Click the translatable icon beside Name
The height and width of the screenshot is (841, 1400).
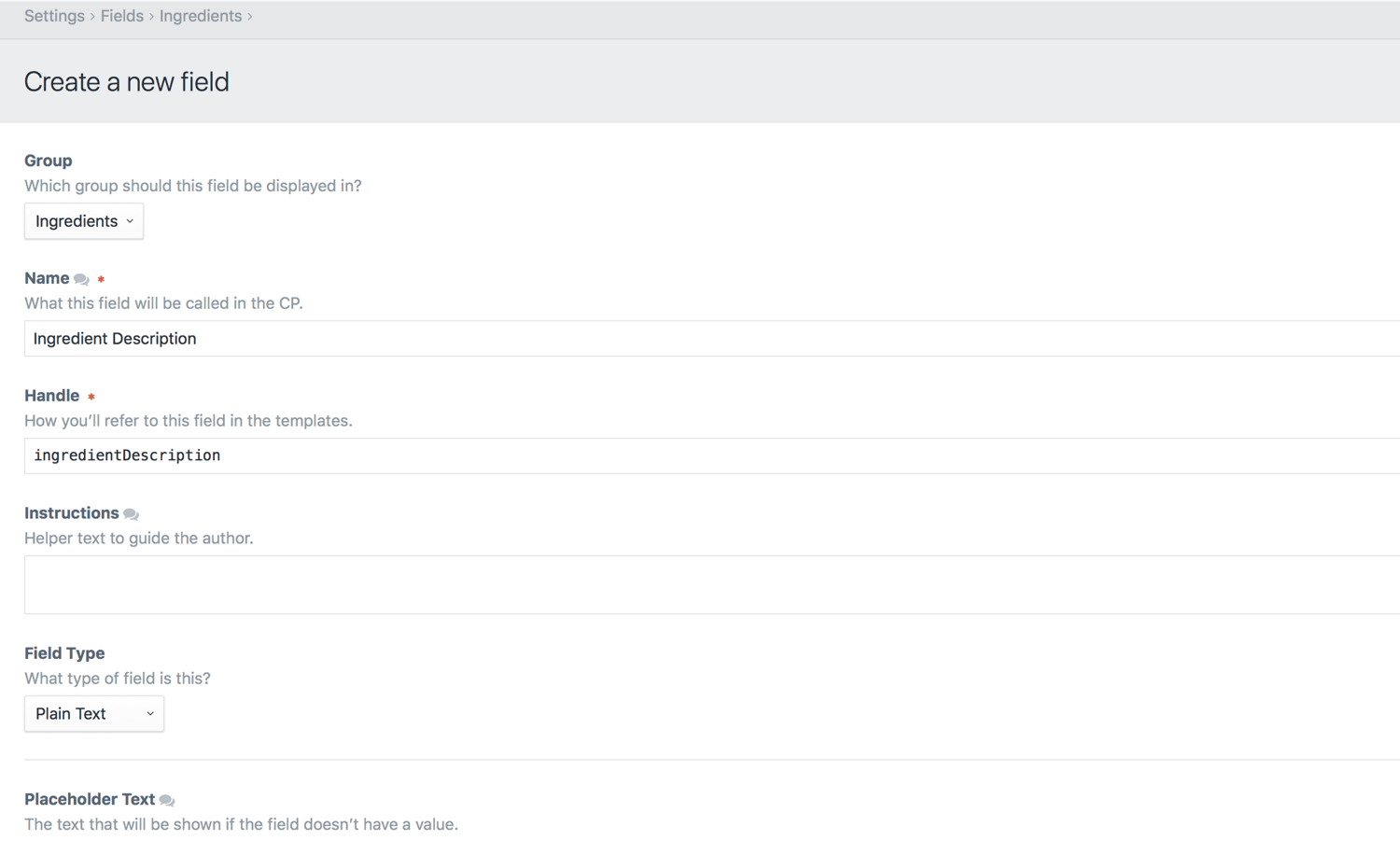click(81, 279)
